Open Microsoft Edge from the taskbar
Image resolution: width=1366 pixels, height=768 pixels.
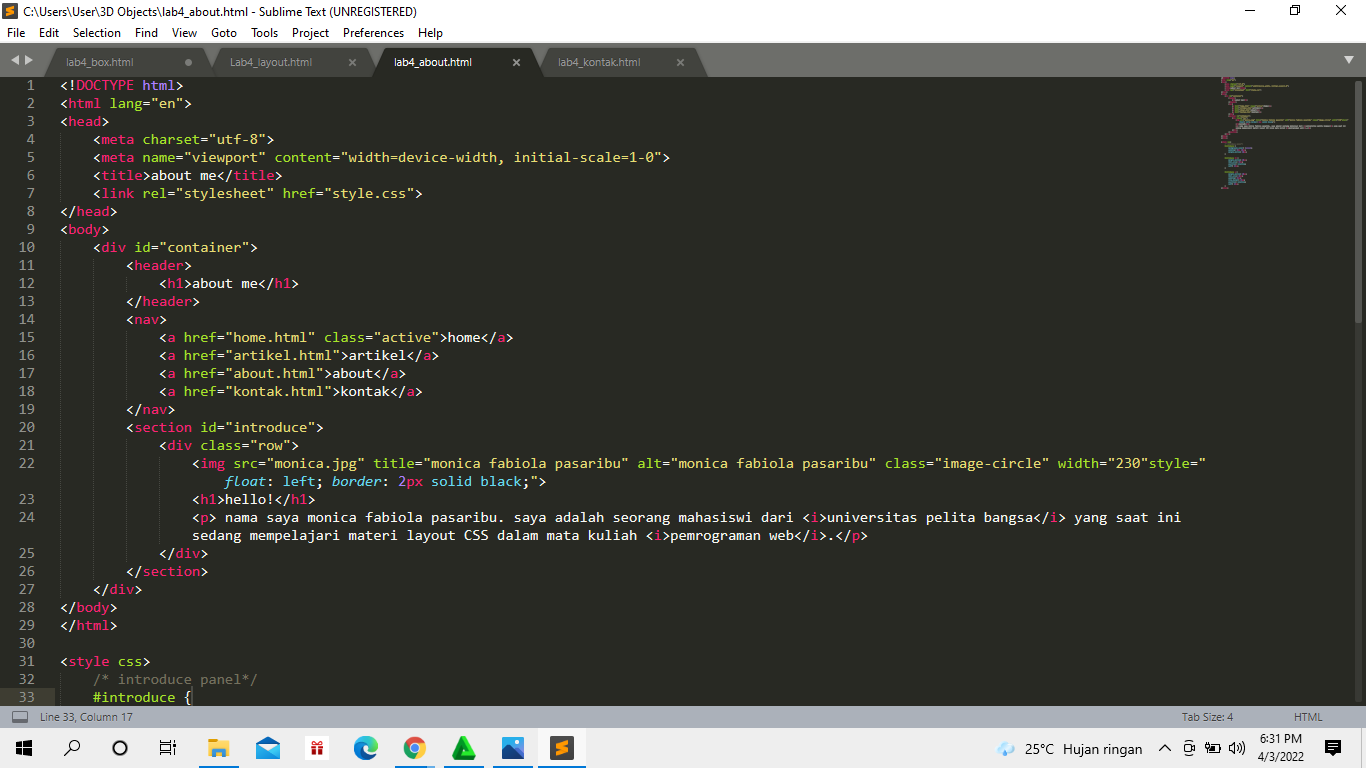click(365, 748)
